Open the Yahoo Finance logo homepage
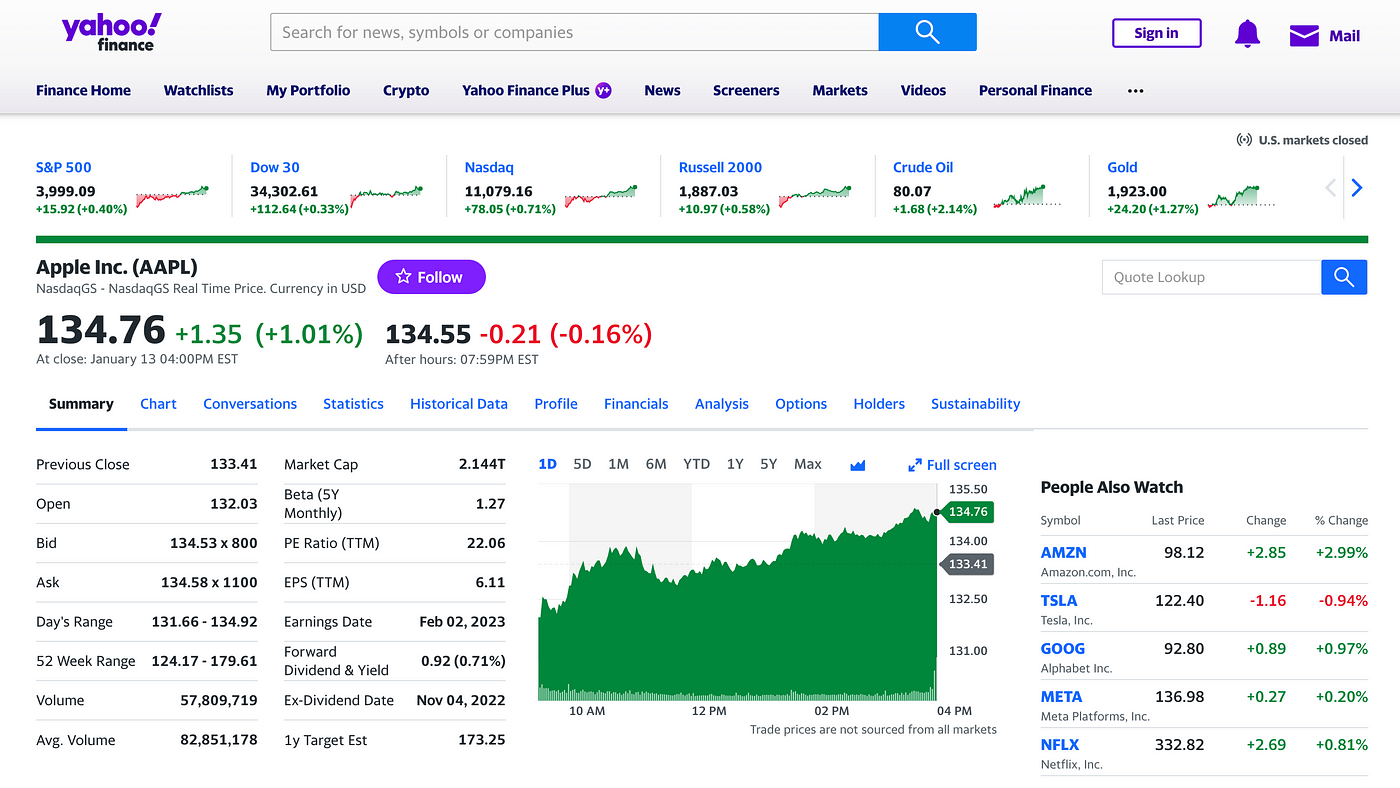This screenshot has height=788, width=1400. tap(111, 32)
